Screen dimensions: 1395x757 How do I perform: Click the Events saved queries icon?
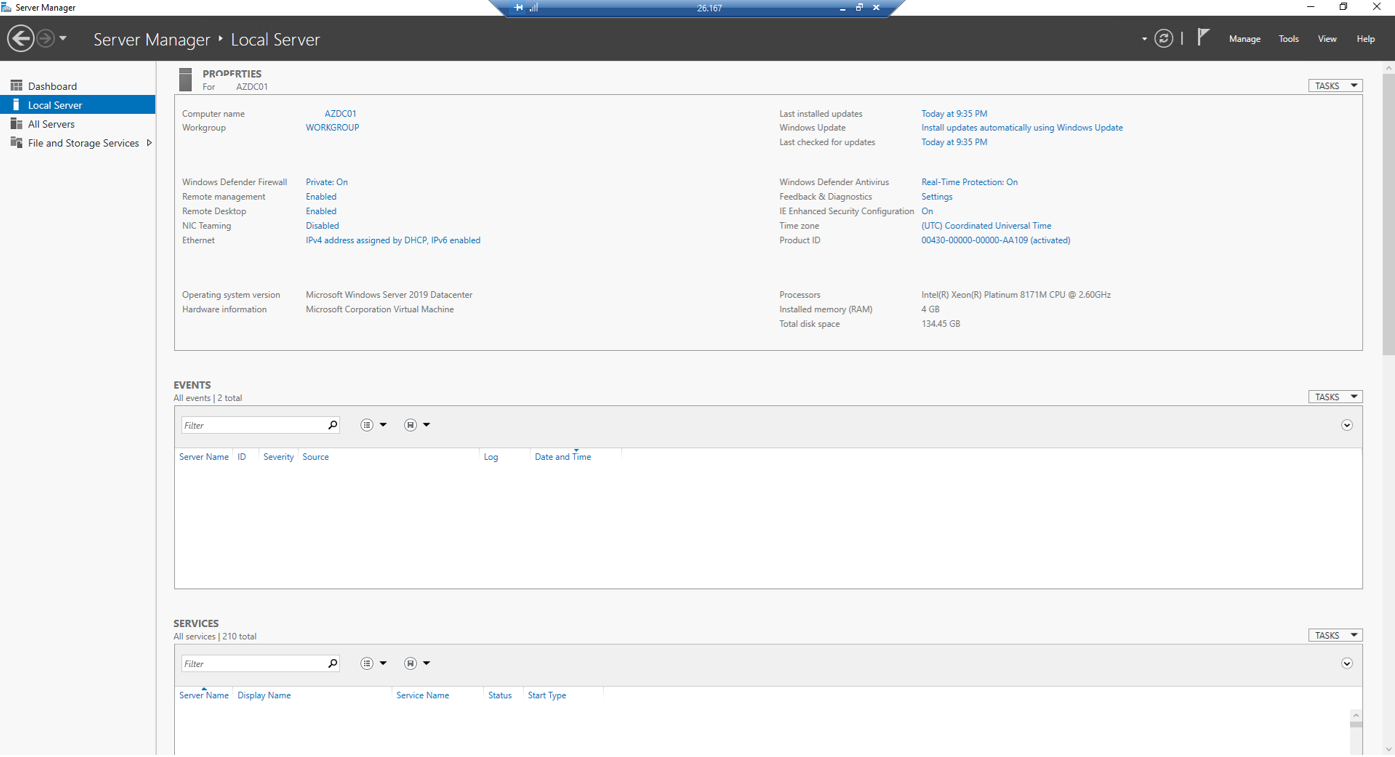tap(410, 425)
